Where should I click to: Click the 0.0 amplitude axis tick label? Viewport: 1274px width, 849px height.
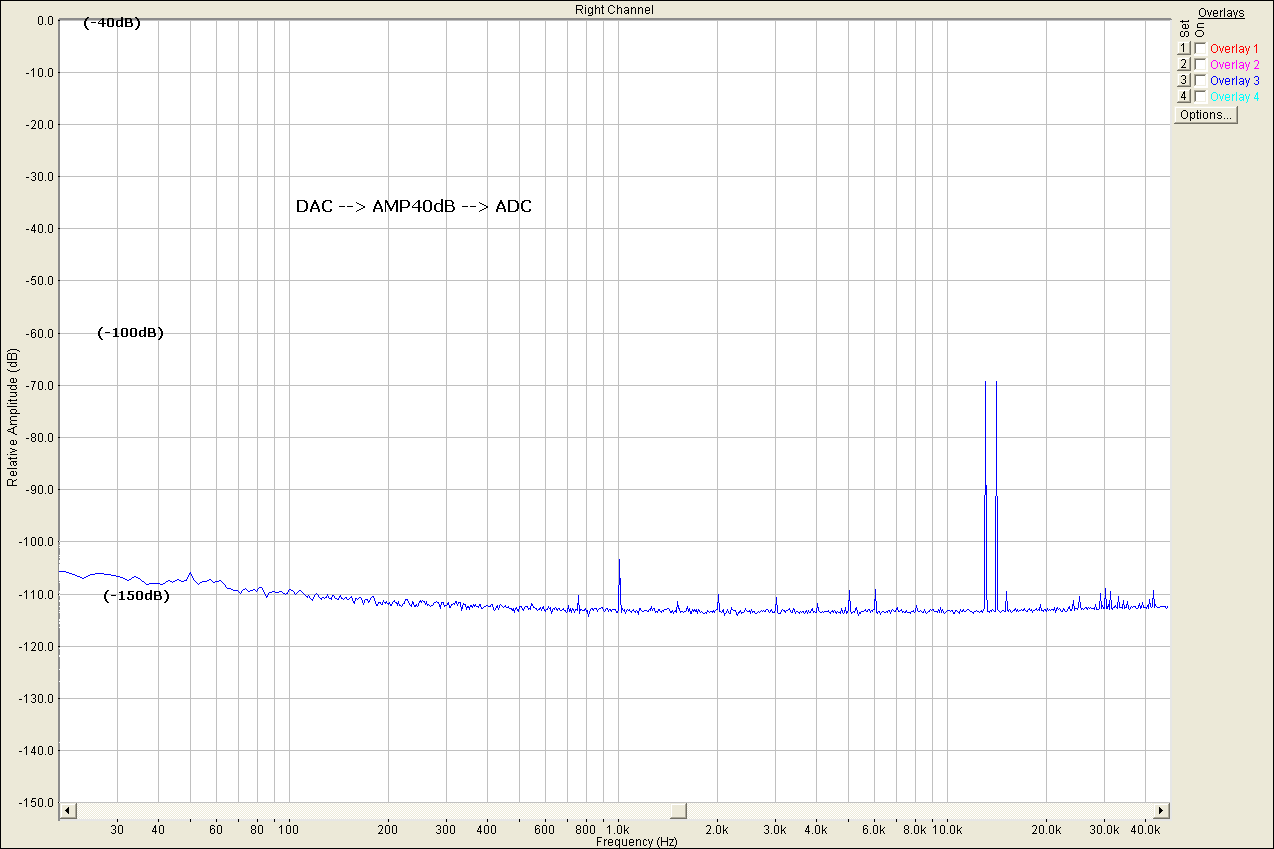coord(44,20)
